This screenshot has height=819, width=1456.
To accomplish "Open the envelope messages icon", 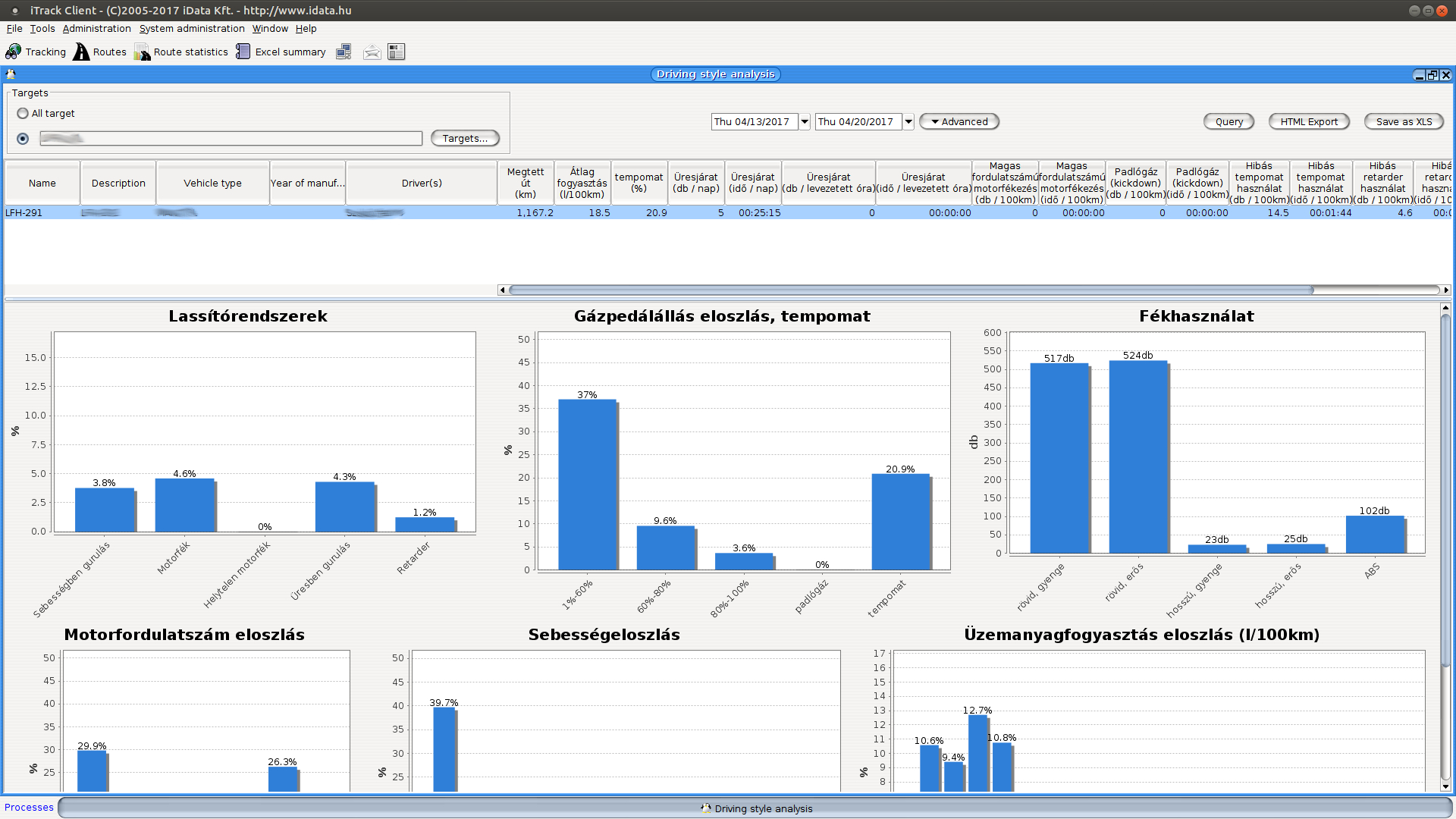I will pos(372,52).
